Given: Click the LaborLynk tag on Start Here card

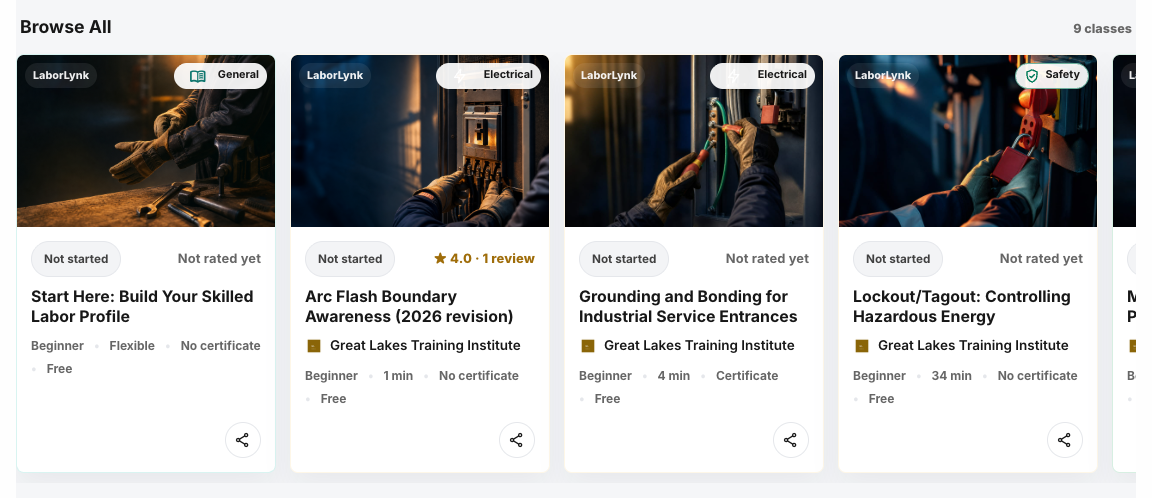Looking at the screenshot, I should (61, 76).
